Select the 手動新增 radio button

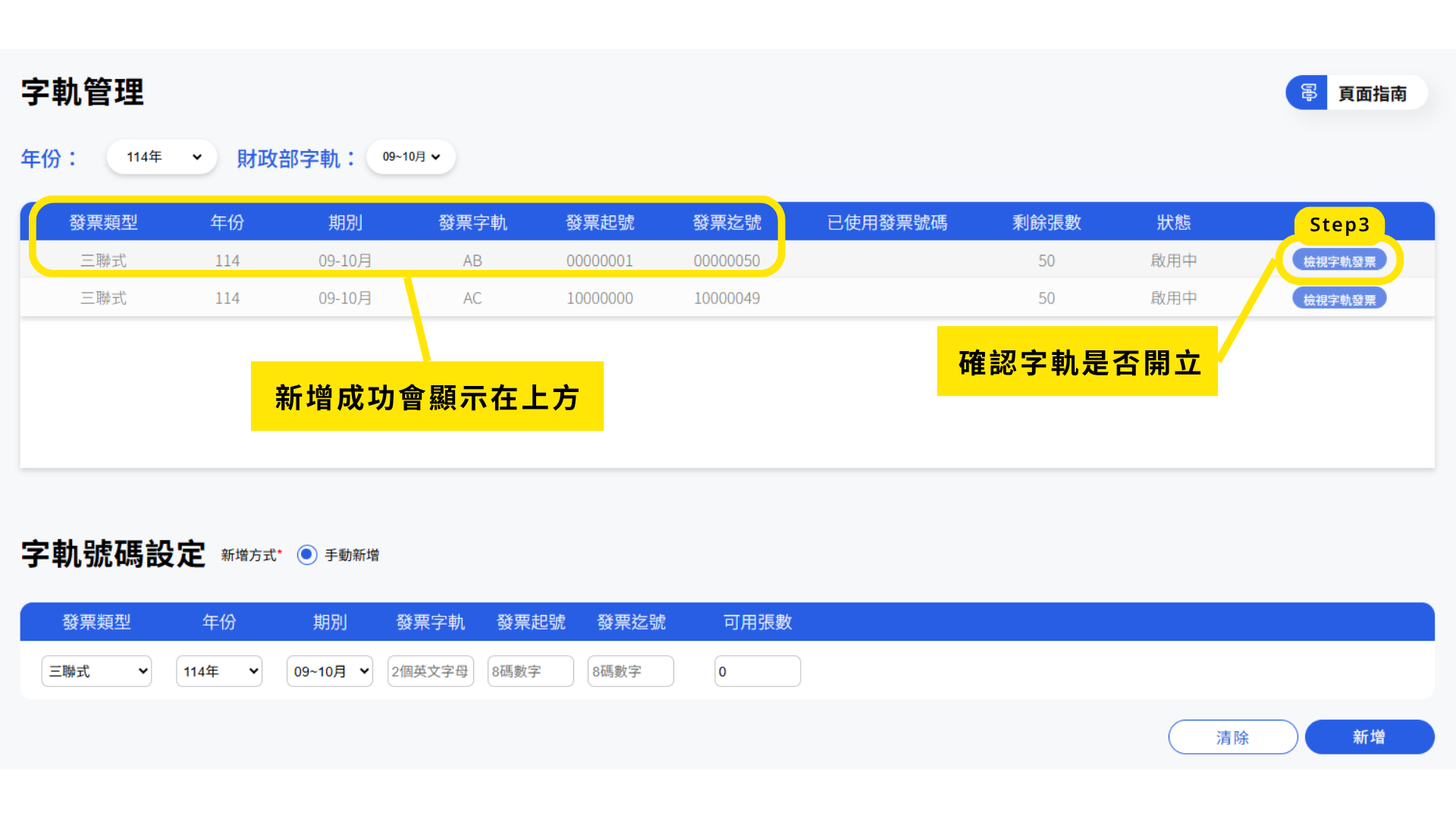tap(307, 555)
